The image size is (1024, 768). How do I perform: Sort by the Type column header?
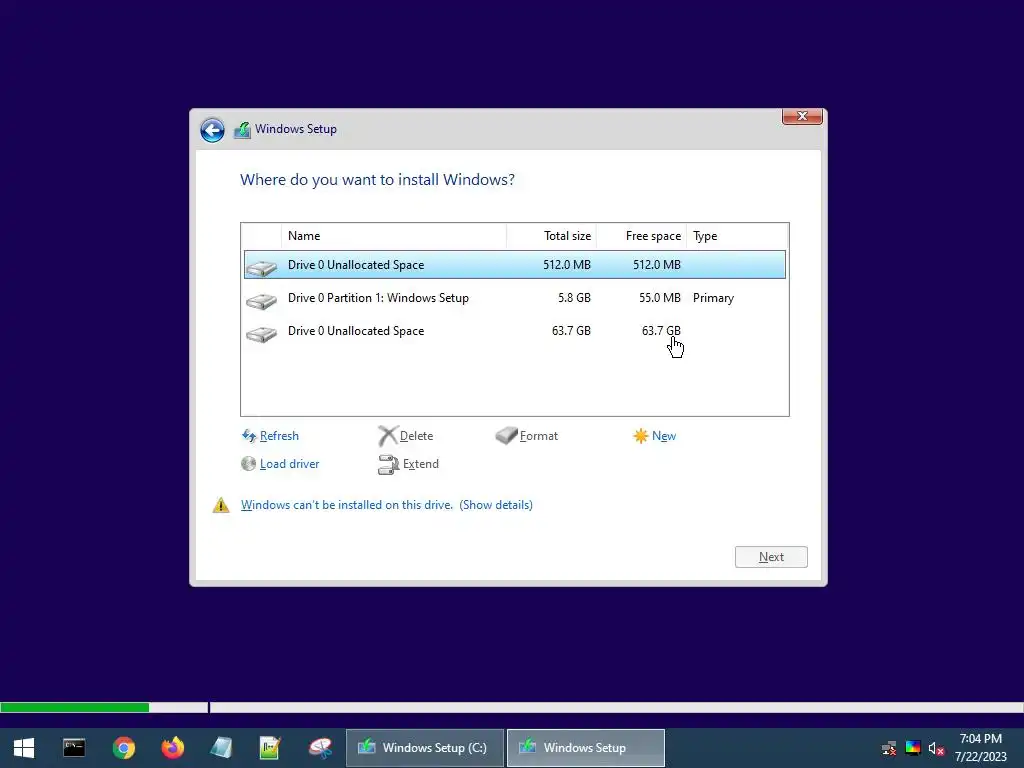click(x=737, y=236)
